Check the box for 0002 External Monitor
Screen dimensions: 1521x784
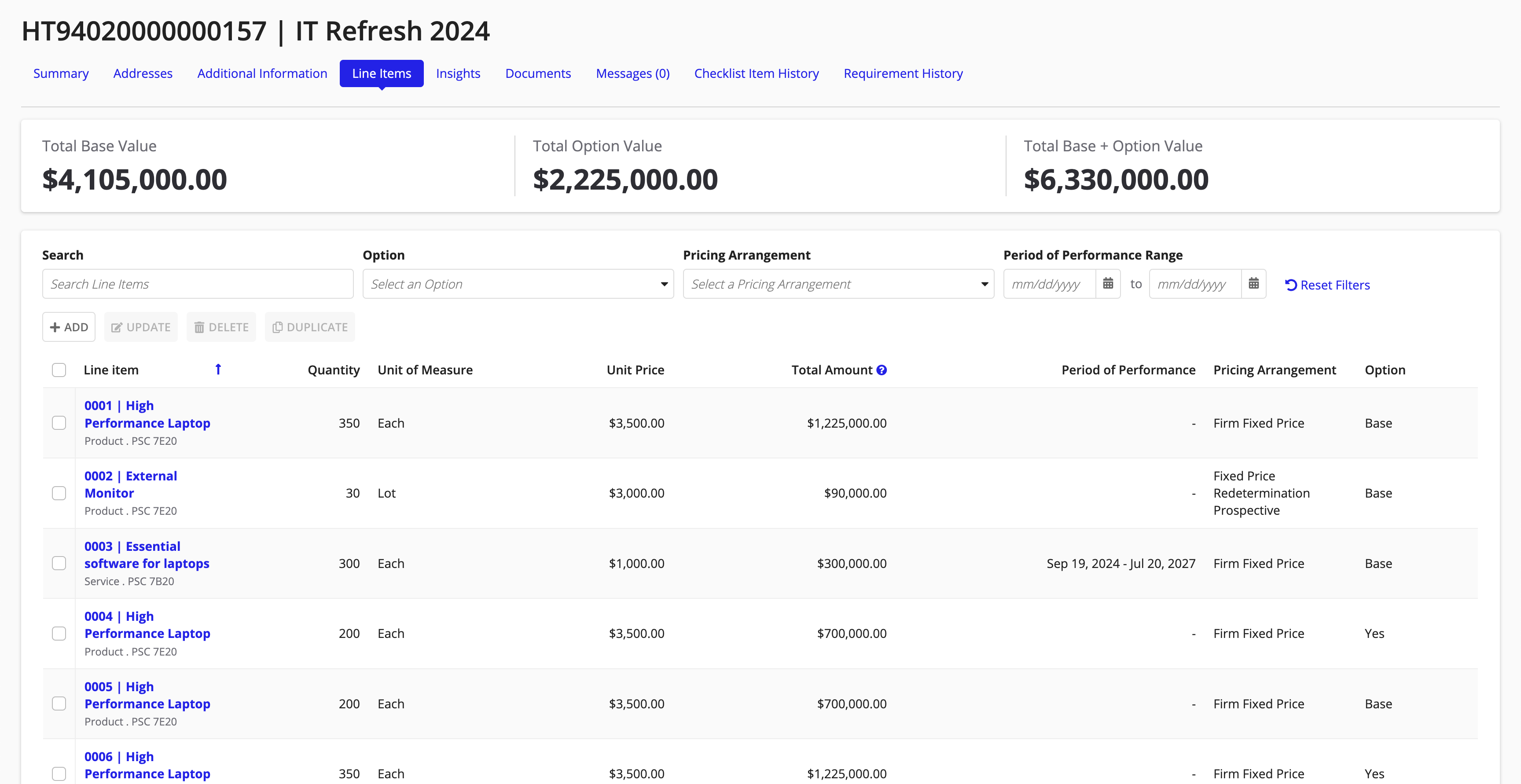click(x=59, y=493)
